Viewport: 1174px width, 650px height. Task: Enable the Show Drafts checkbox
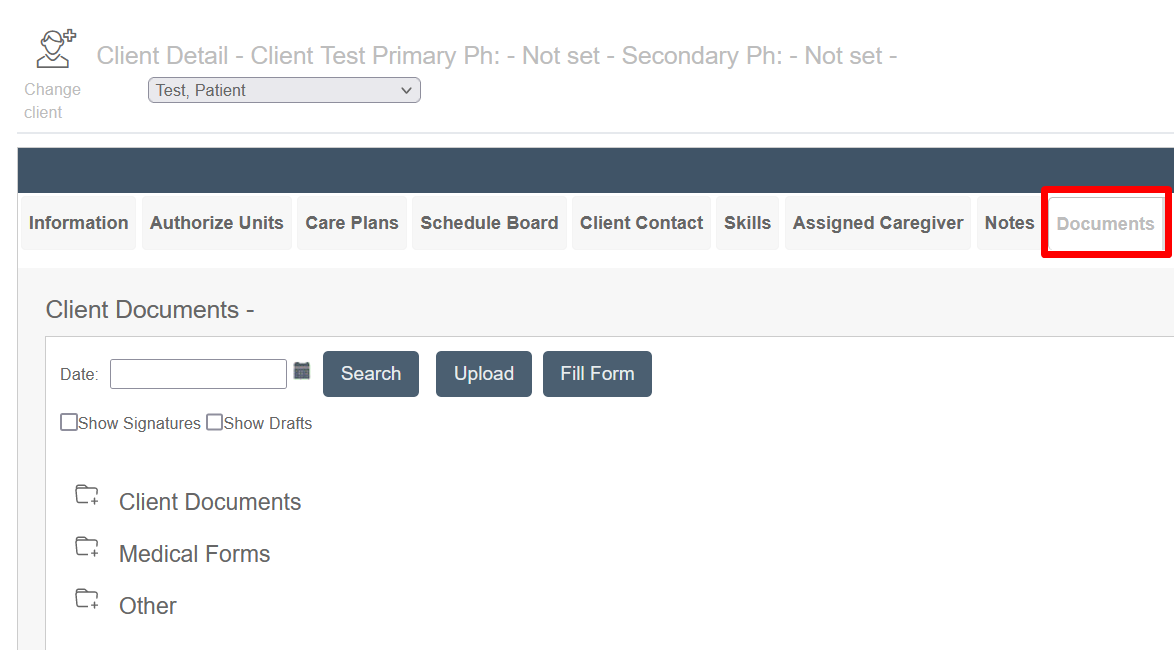click(x=214, y=422)
